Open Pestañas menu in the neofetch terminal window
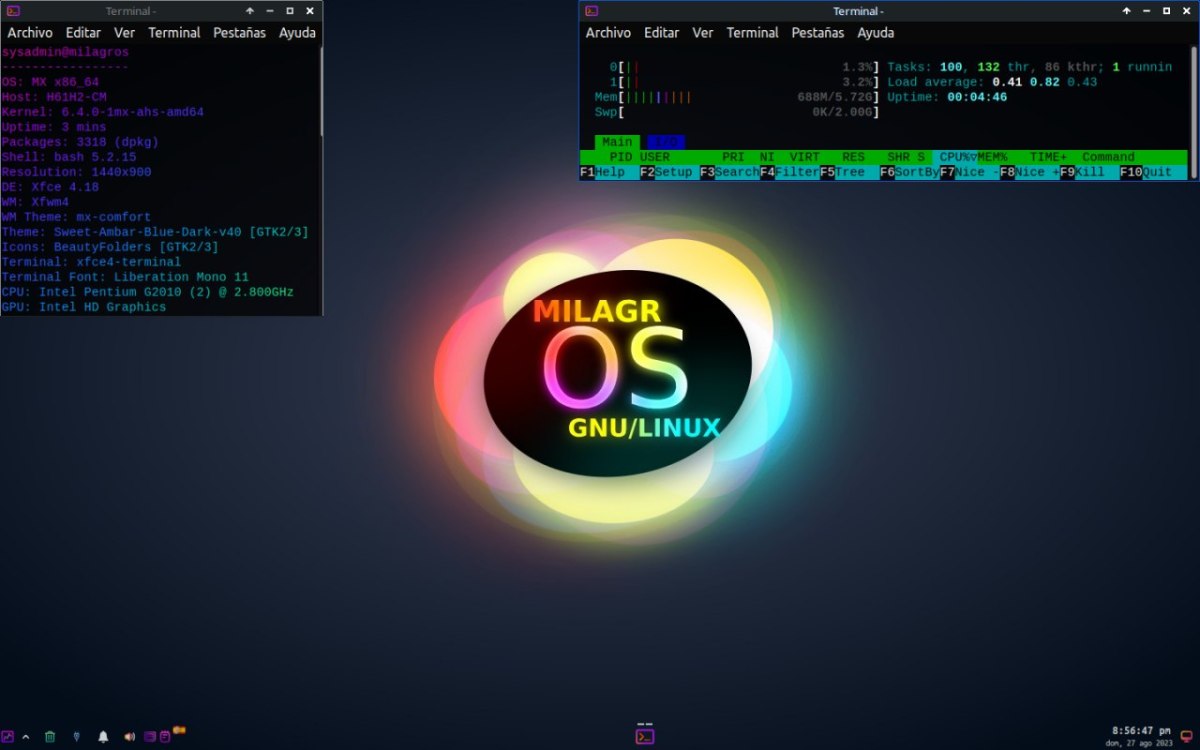Viewport: 1200px width, 750px height. click(239, 33)
